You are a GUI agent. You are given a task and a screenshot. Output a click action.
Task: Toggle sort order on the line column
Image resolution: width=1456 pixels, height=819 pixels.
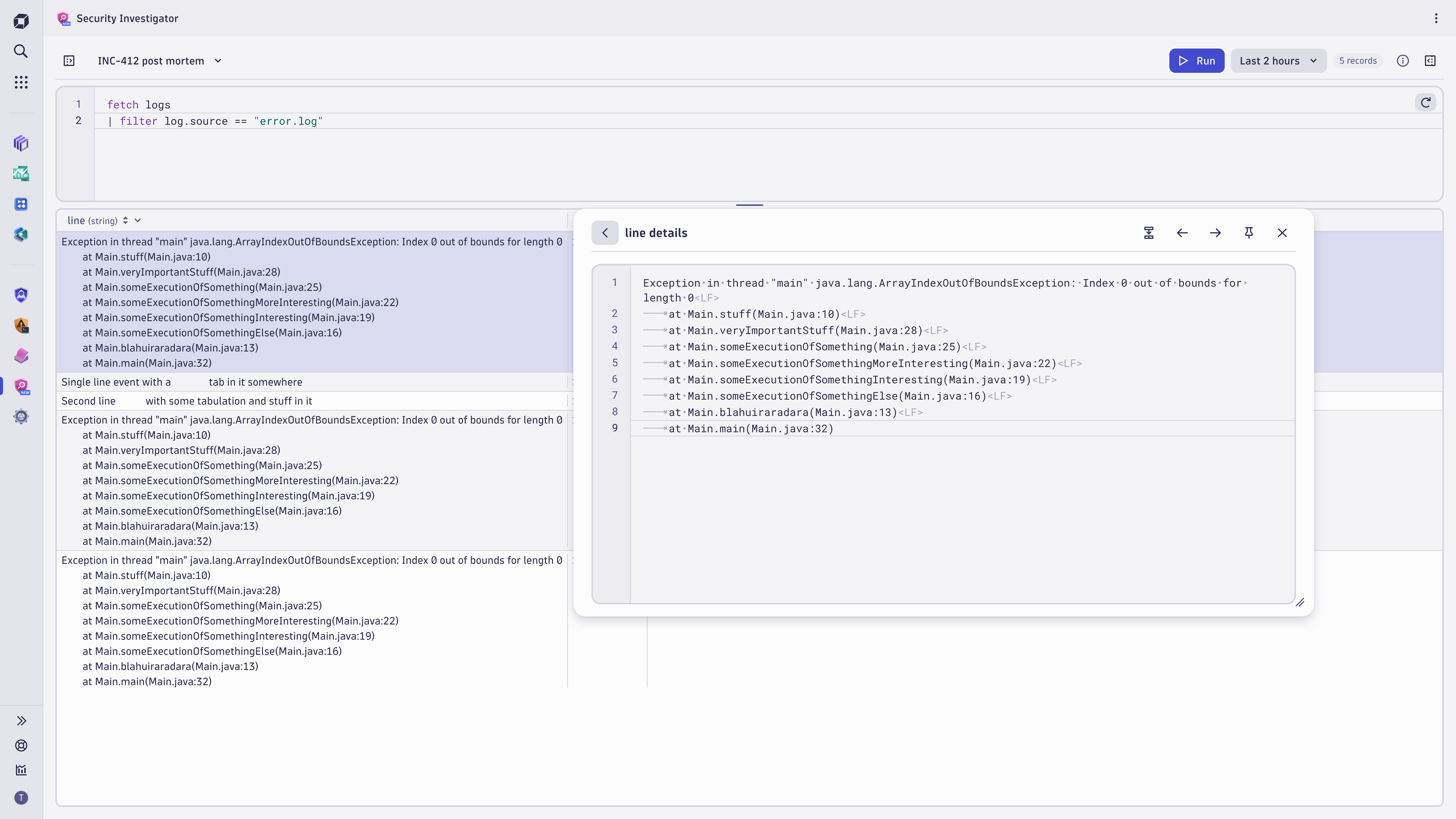coord(126,220)
